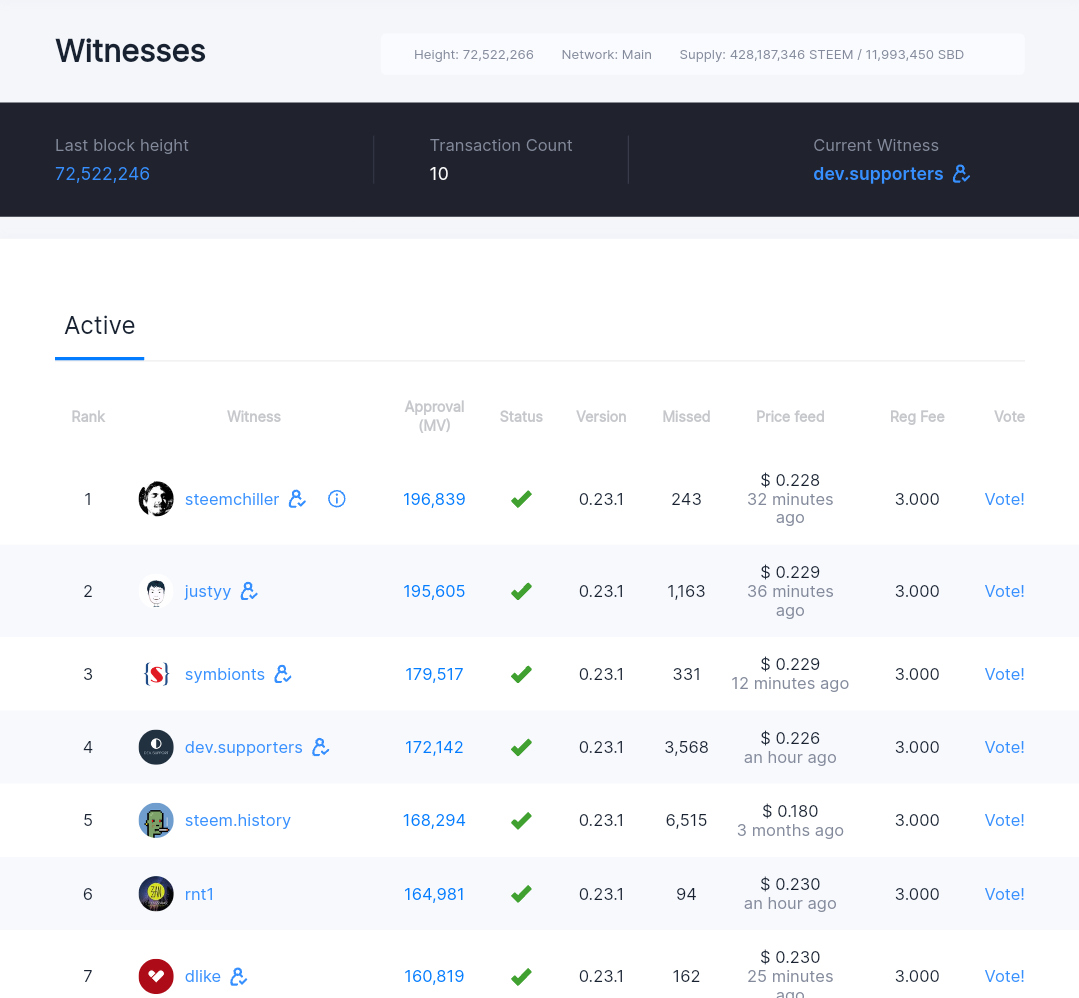Click approval value 160,819
1079x998 pixels.
(x=434, y=976)
